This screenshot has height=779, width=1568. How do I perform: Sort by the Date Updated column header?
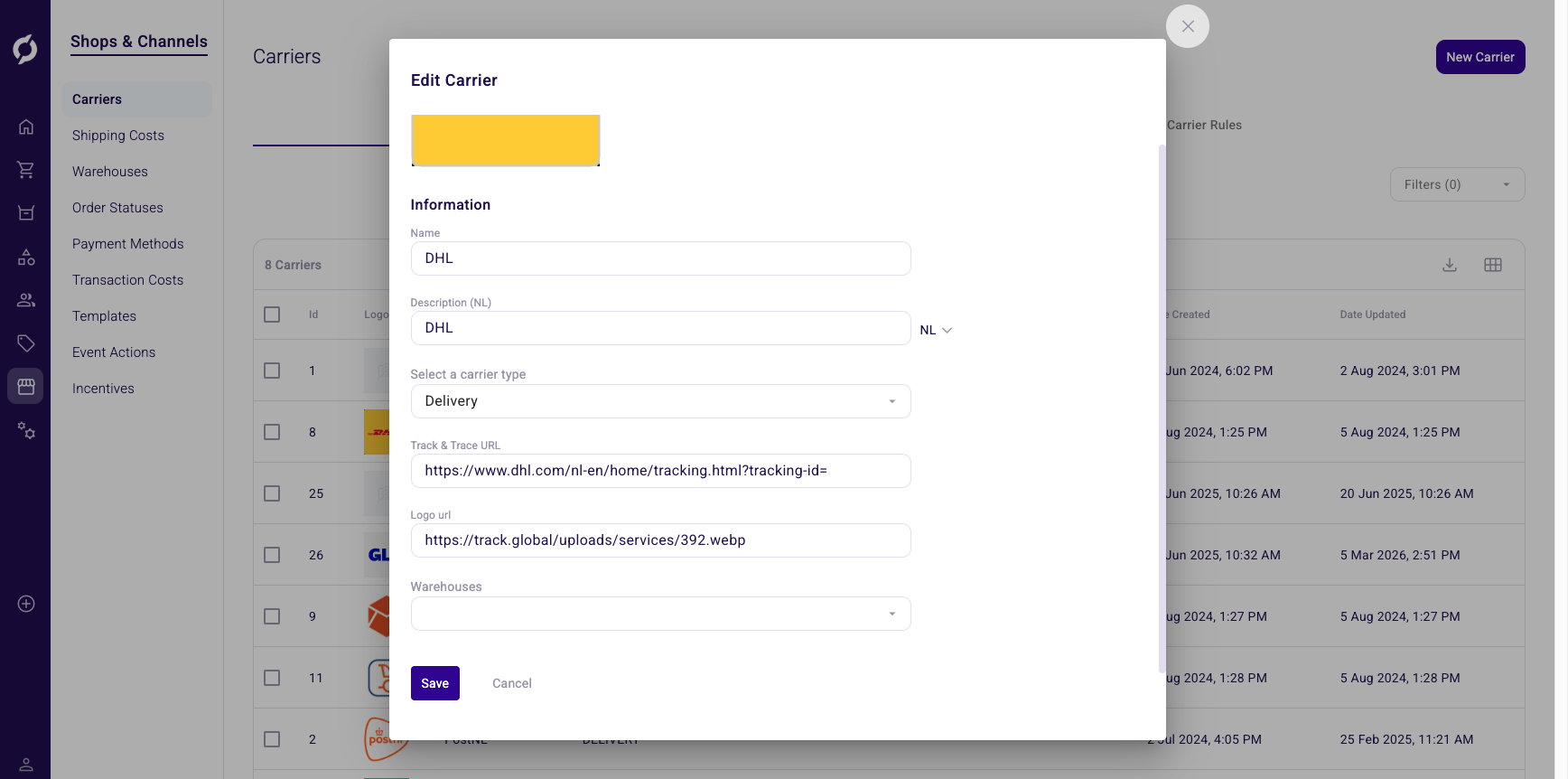[1373, 314]
